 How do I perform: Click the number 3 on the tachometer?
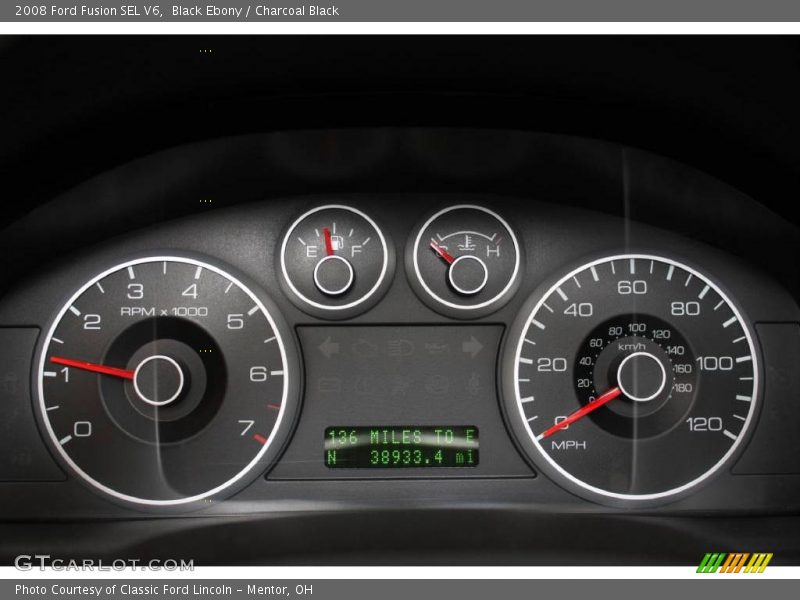pos(135,291)
